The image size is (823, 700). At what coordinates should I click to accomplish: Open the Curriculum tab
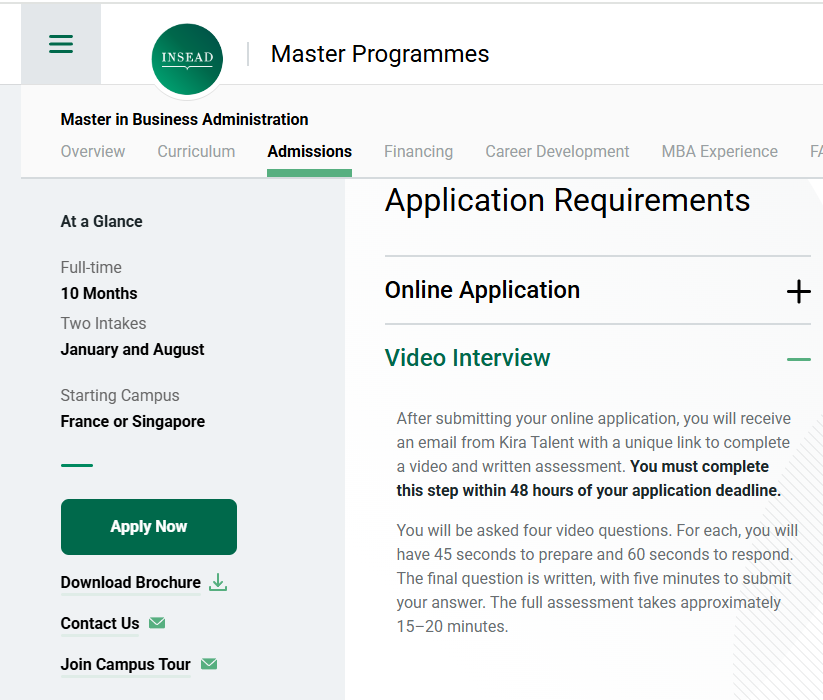point(196,152)
